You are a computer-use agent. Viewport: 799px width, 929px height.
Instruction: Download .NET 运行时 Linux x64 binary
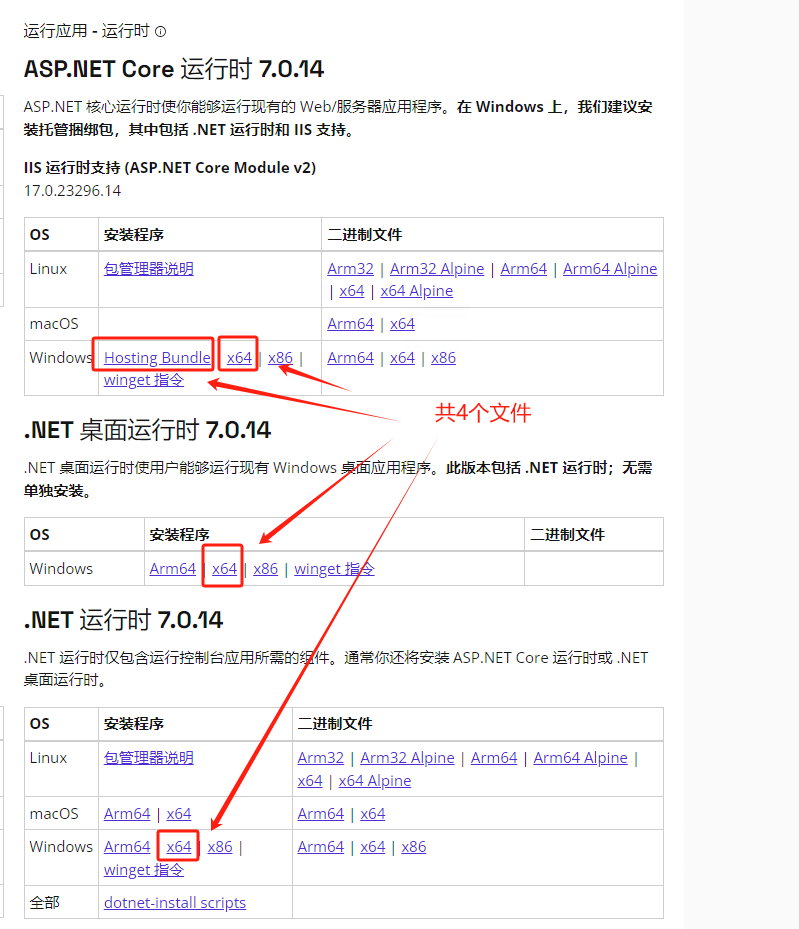[x=310, y=781]
